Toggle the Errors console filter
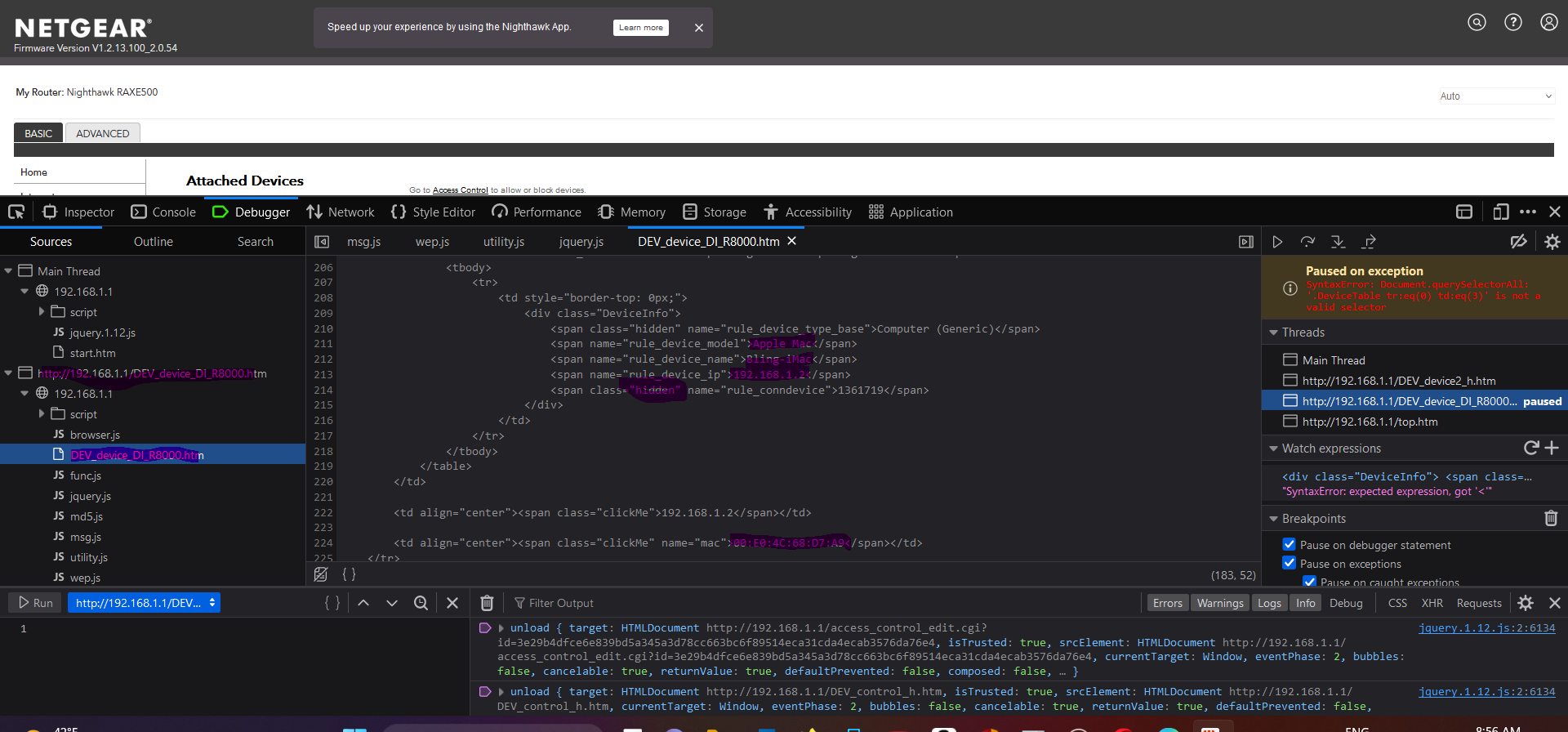This screenshot has height=732, width=1568. (1168, 603)
